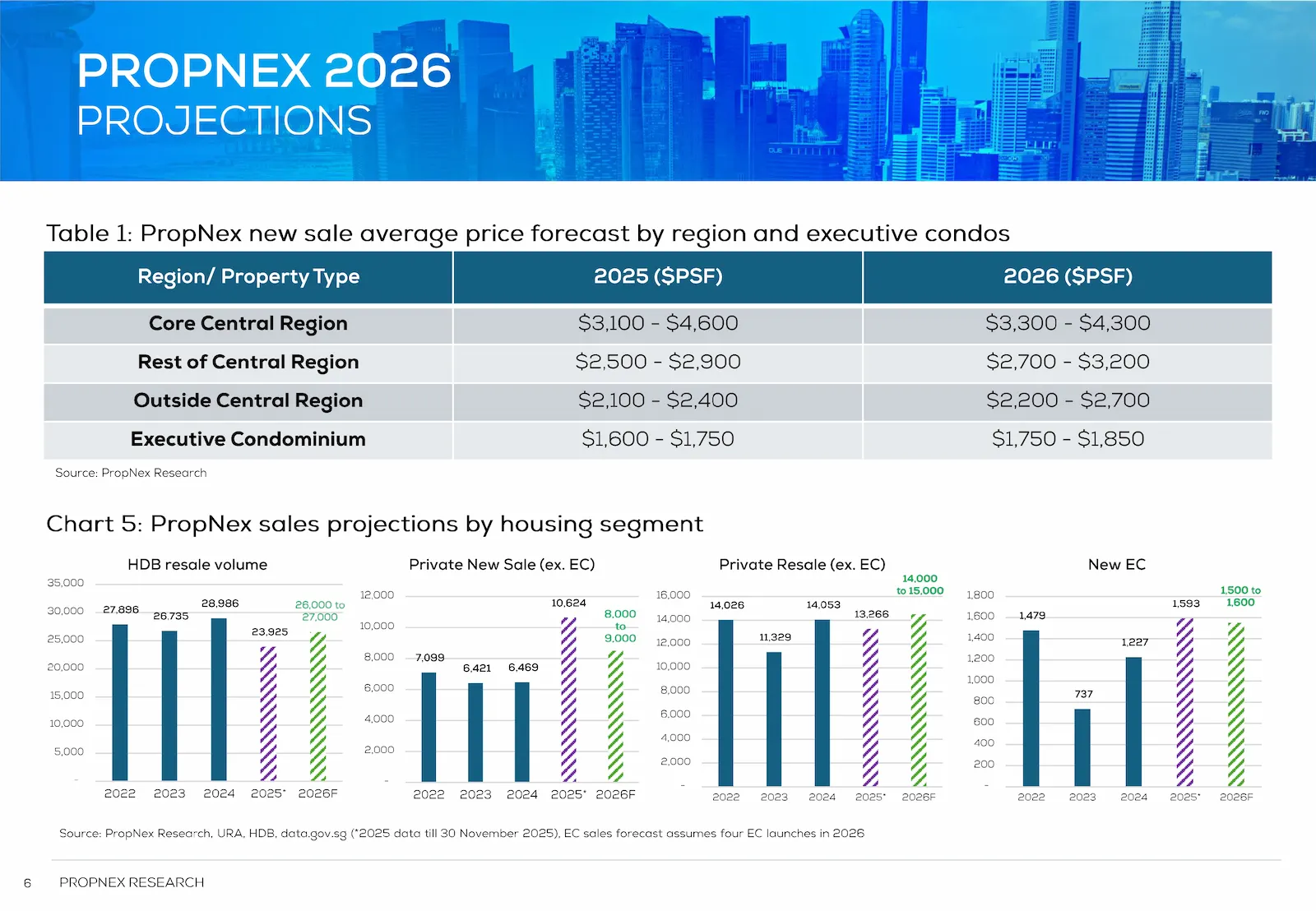Click the green 2026F bar in HDB chart
1316x911 pixels.
(x=318, y=707)
